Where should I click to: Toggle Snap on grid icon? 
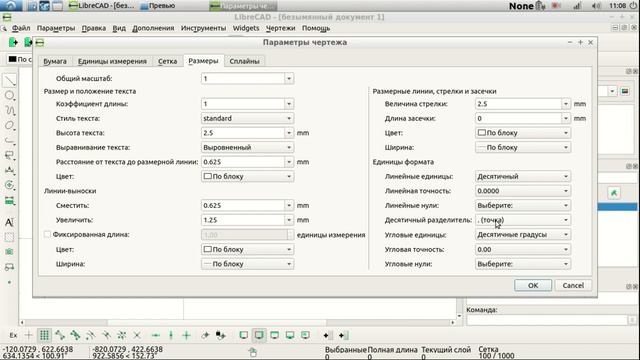(44, 336)
